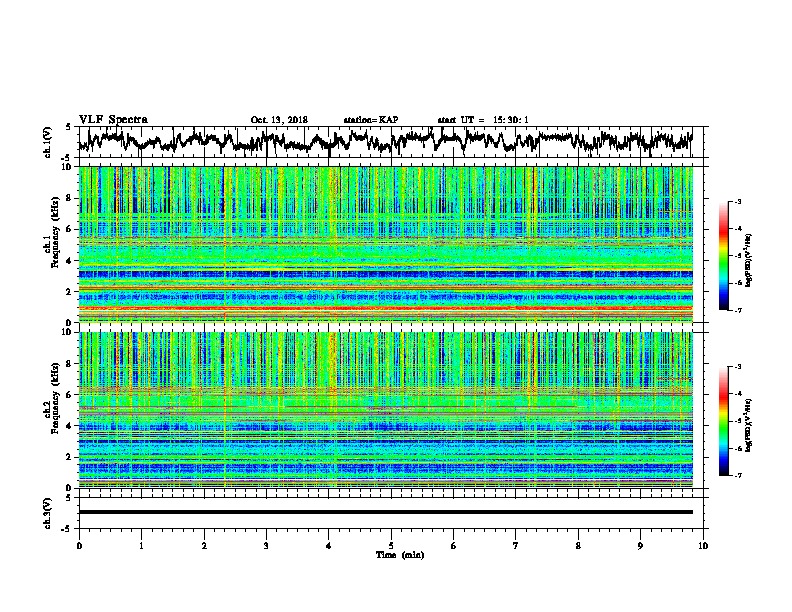Click the "-7" label on ch.2 color bar
This screenshot has width=792, height=612.
pyautogui.click(x=738, y=476)
